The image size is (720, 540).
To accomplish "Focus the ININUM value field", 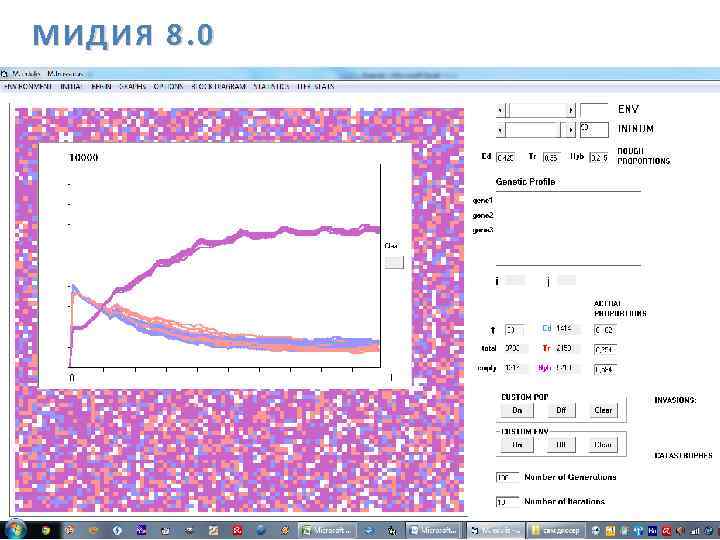I will (594, 129).
